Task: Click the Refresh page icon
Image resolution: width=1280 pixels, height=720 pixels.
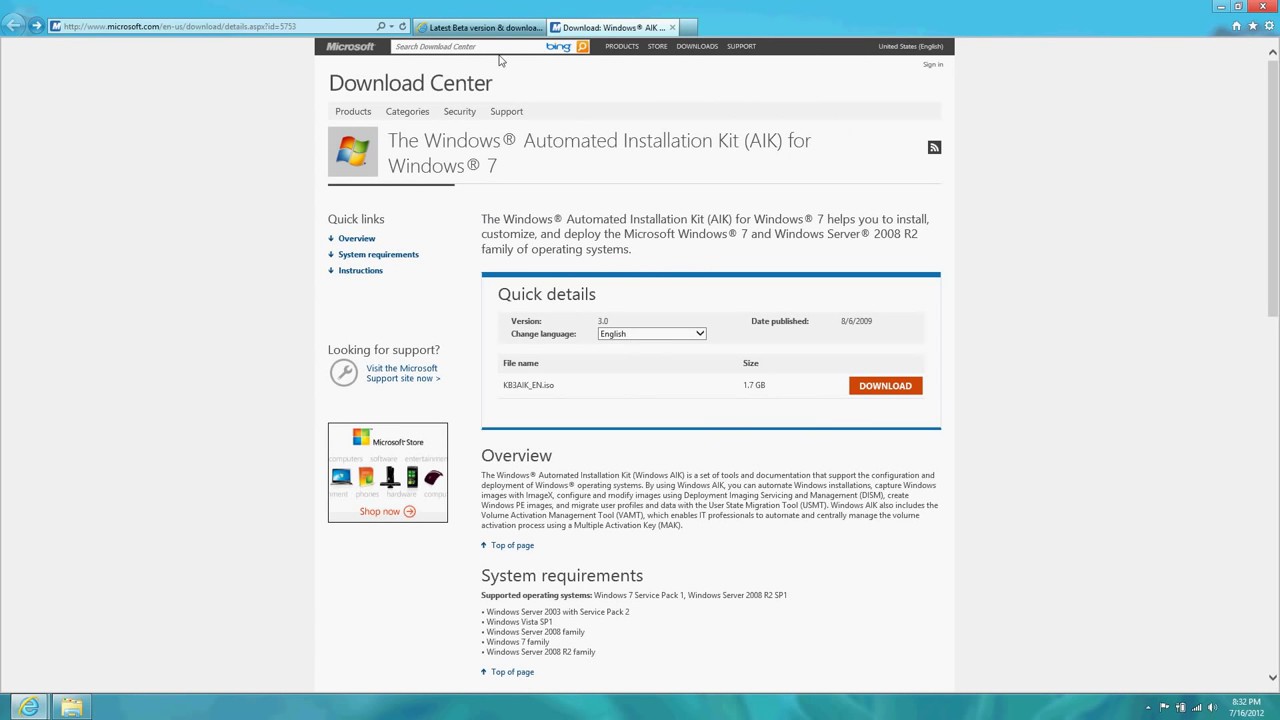Action: coord(402,27)
